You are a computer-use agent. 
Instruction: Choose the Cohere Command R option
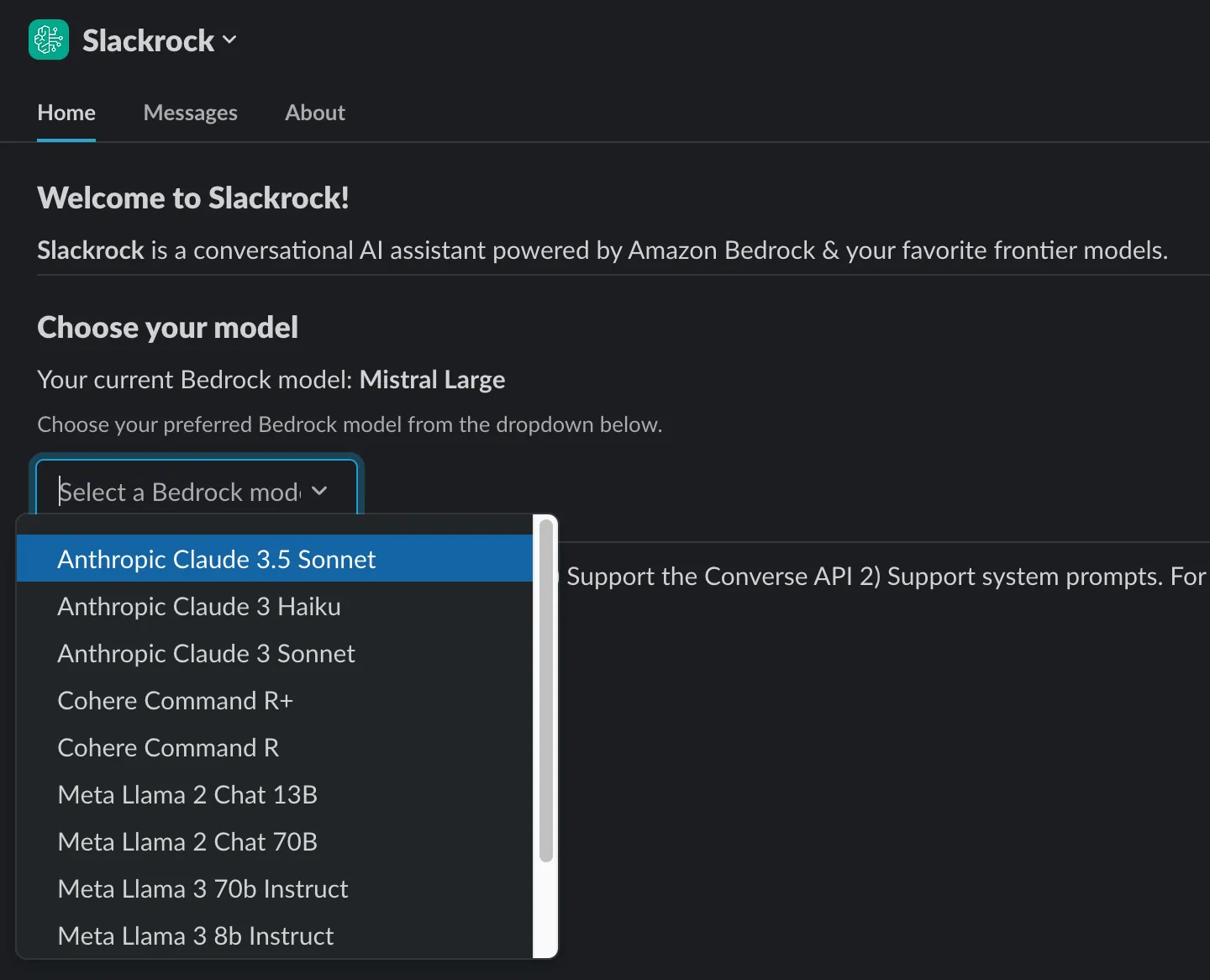click(x=275, y=747)
